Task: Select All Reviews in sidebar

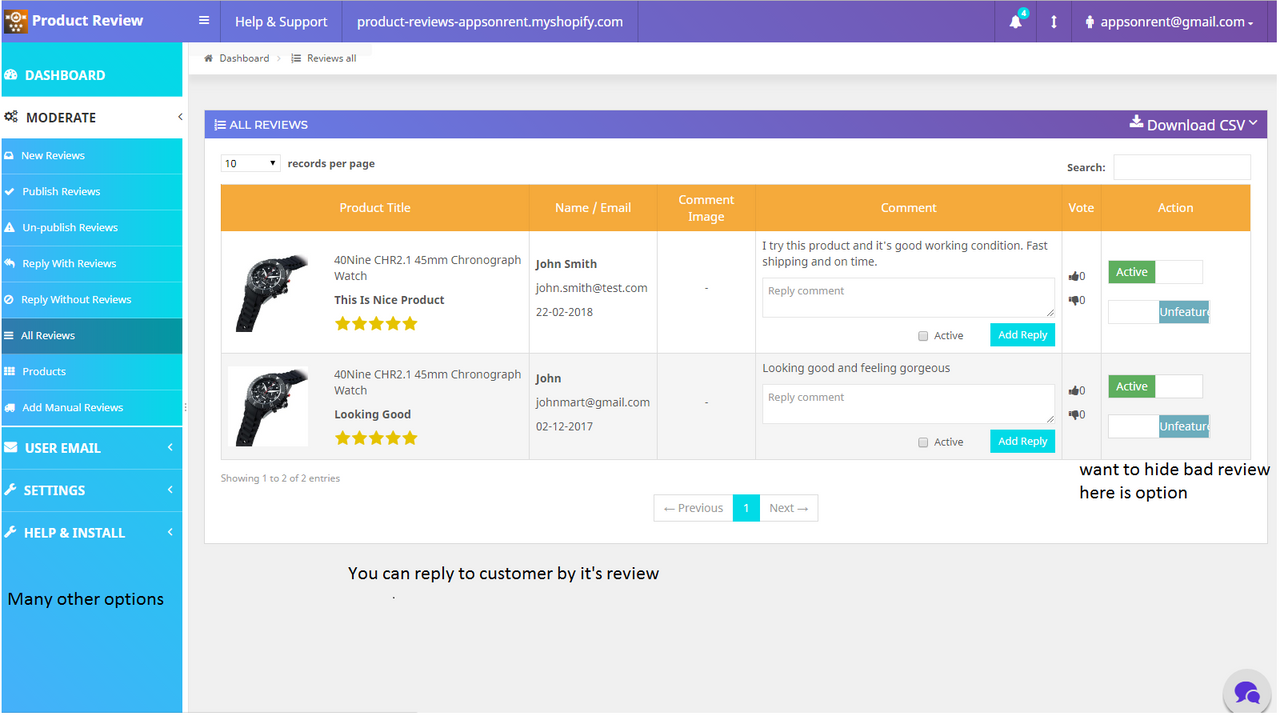Action: (x=92, y=336)
